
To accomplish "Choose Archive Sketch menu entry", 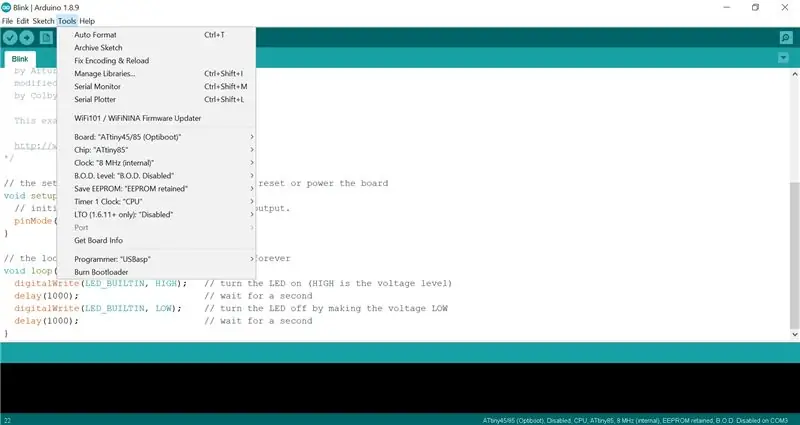I will (x=156, y=47).
